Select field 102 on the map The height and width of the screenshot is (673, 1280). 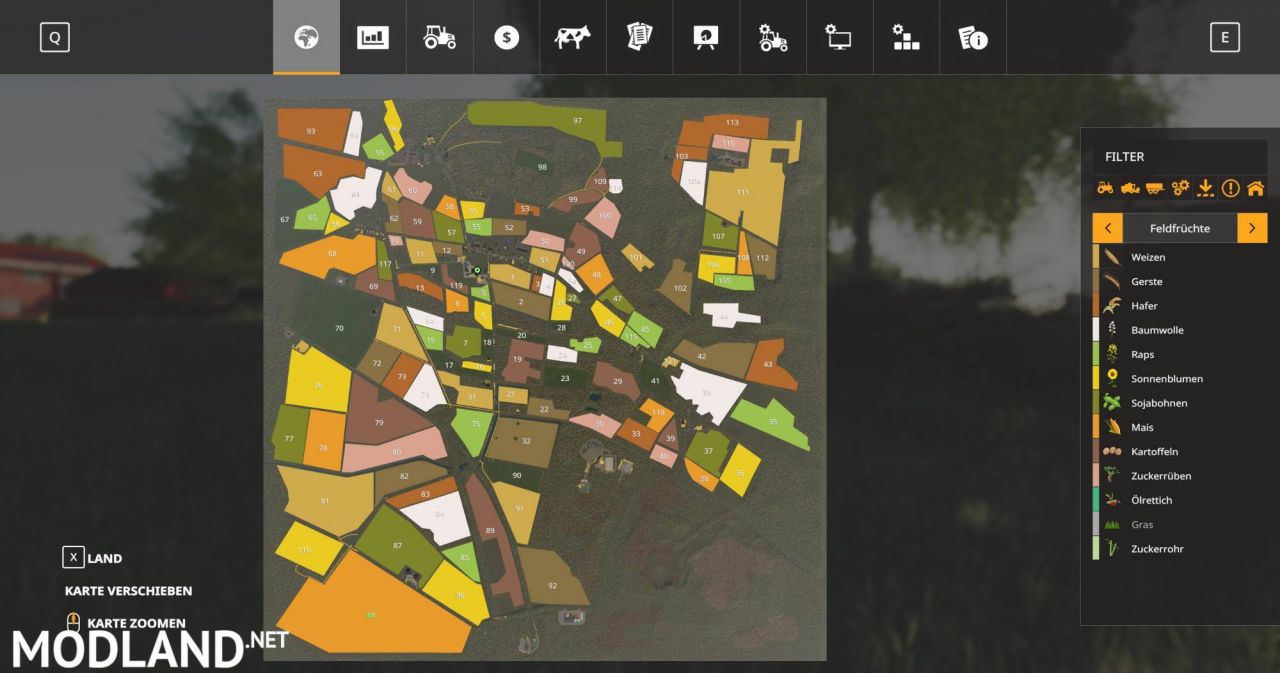(x=680, y=288)
